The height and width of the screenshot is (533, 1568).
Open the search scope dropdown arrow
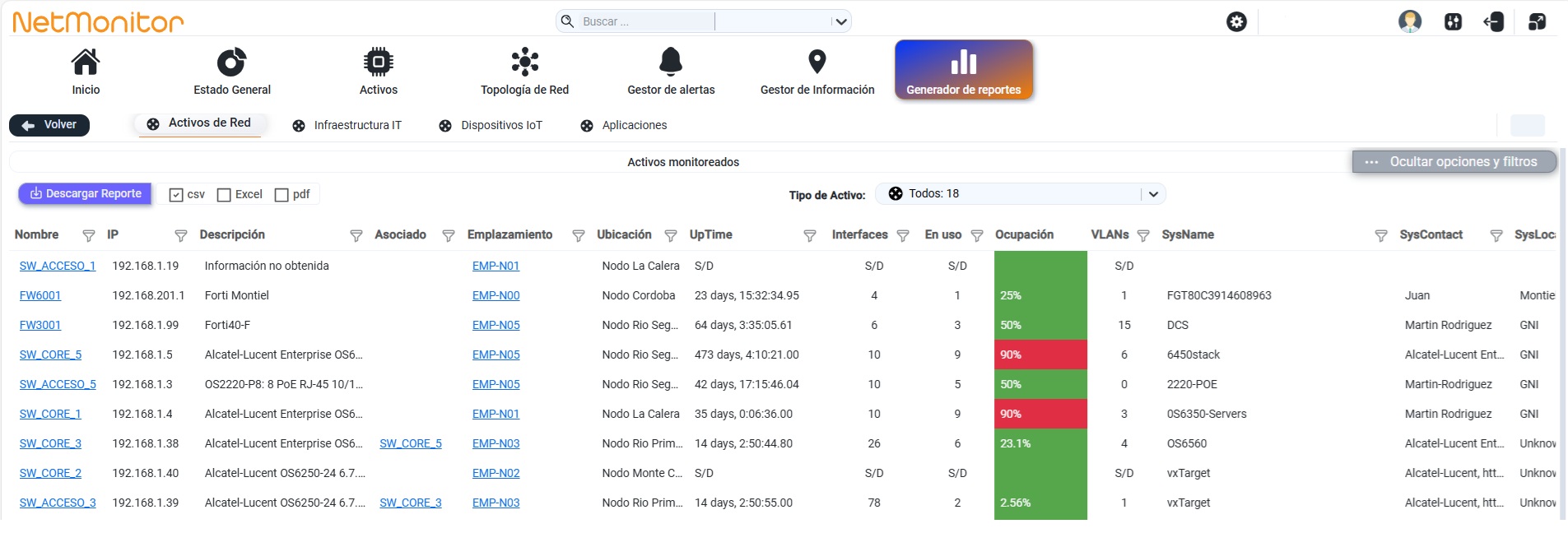tap(840, 21)
